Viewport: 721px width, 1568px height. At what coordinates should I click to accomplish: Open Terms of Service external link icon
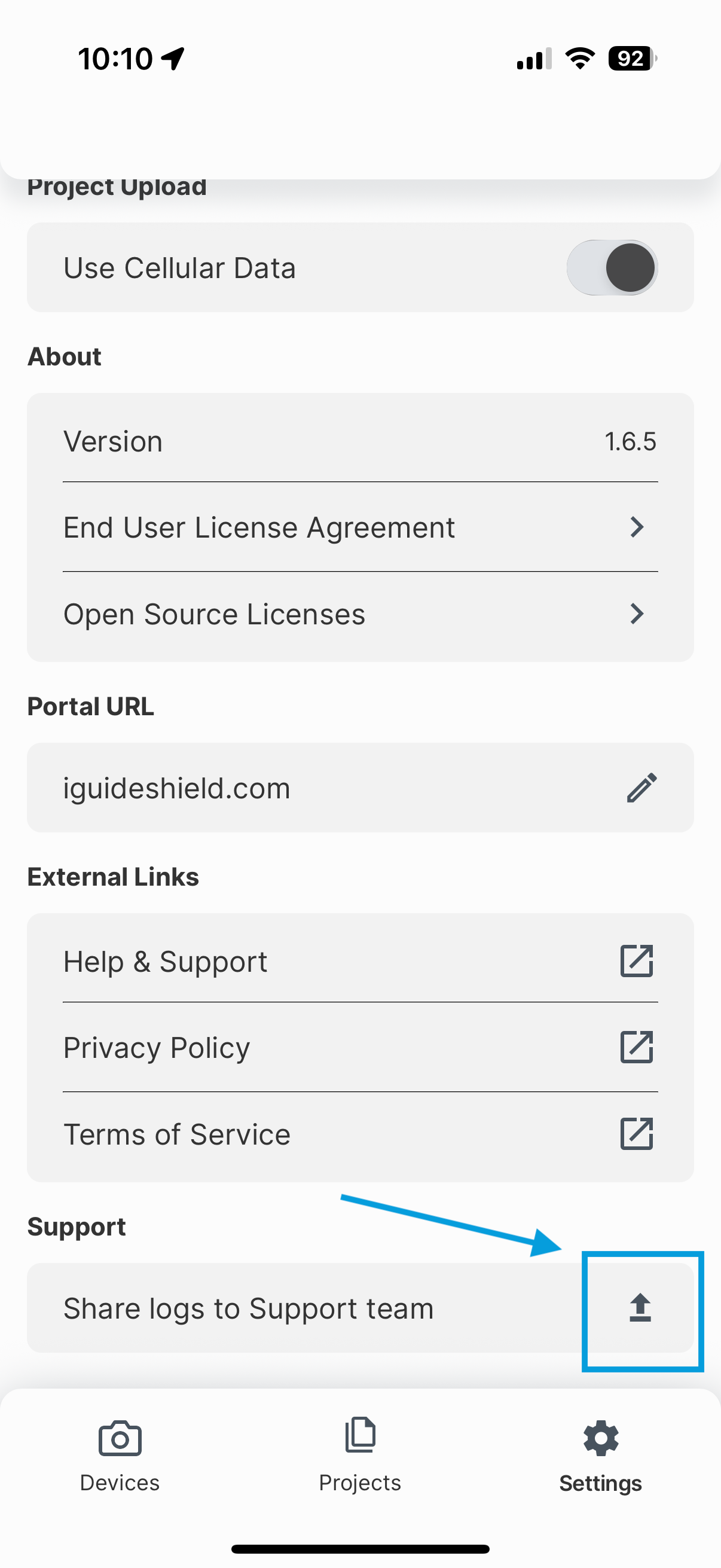637,1133
